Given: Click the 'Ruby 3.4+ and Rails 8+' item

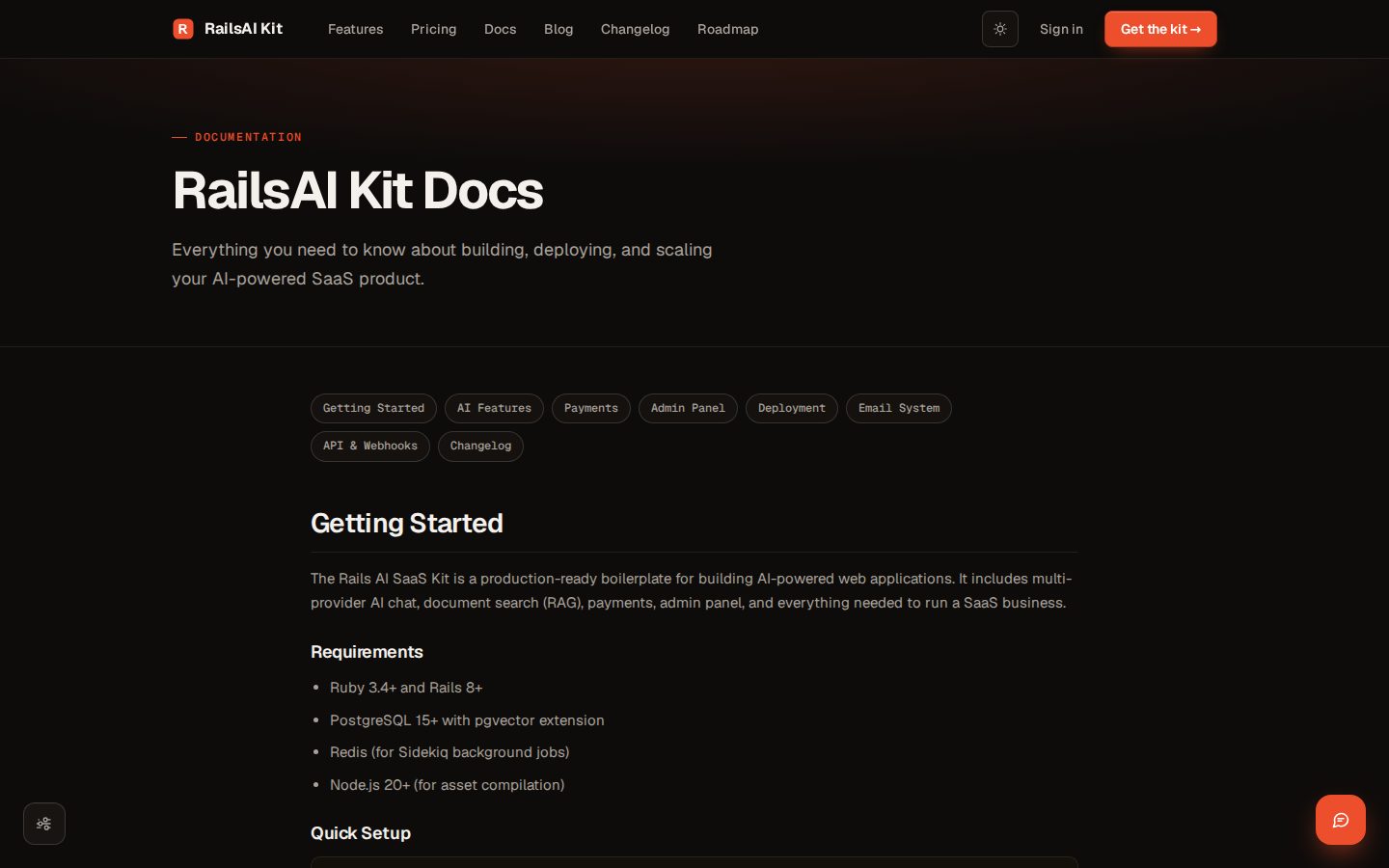Looking at the screenshot, I should click(406, 688).
